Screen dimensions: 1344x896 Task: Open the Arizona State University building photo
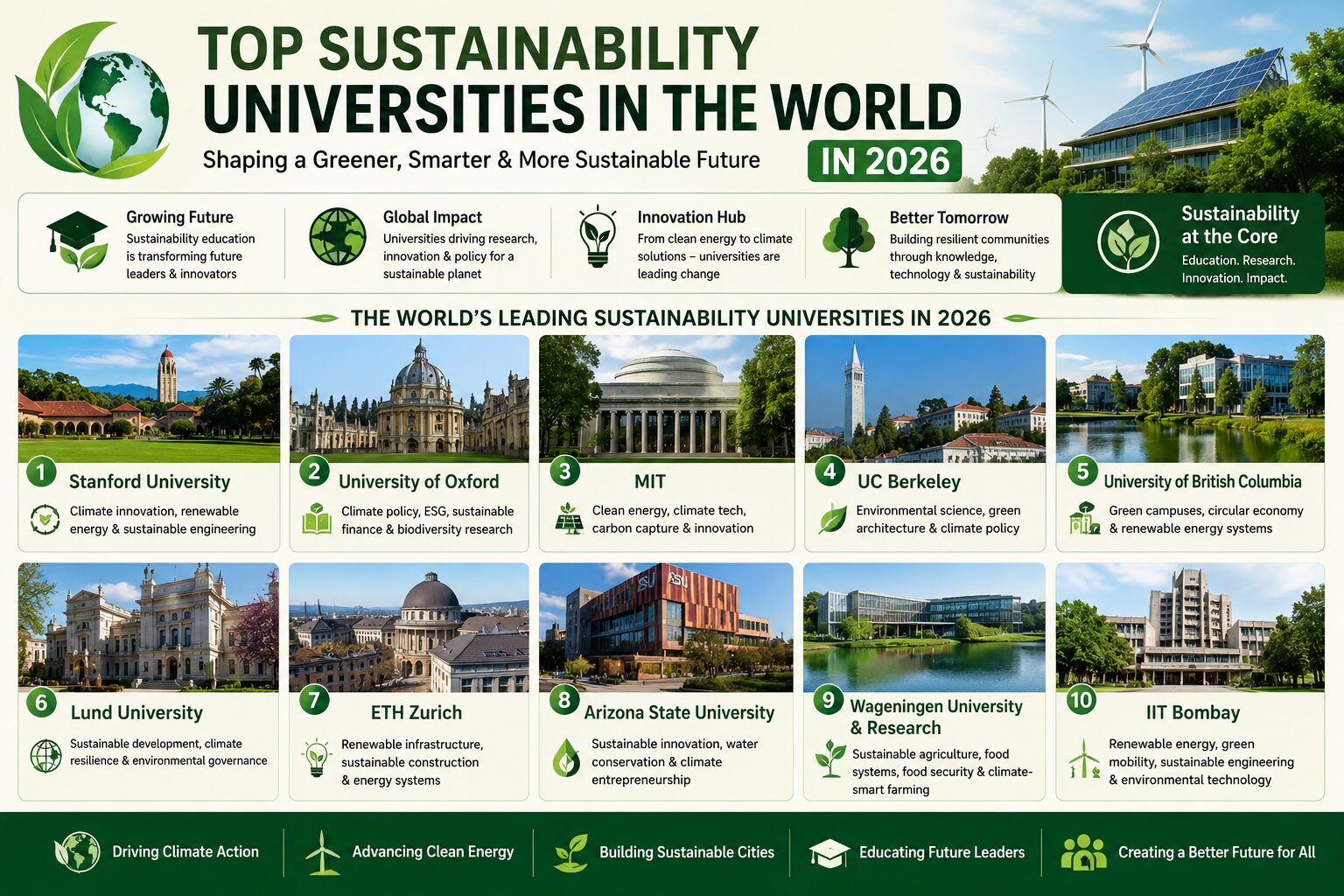coord(666,626)
